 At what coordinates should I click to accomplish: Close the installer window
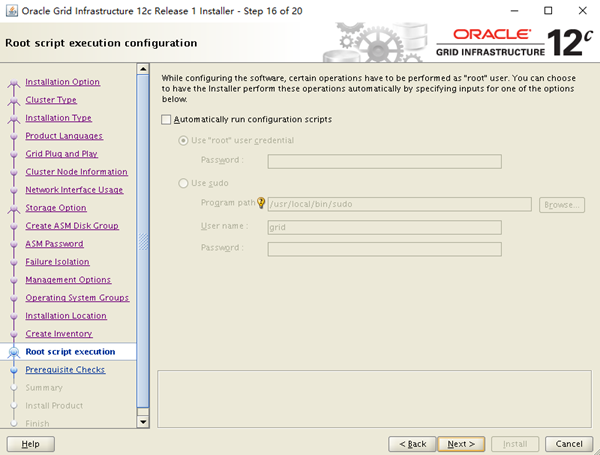coord(582,11)
